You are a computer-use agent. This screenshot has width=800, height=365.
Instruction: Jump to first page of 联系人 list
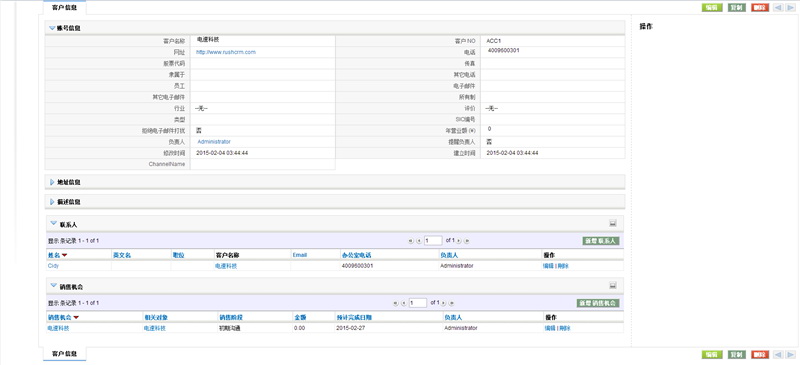click(411, 241)
